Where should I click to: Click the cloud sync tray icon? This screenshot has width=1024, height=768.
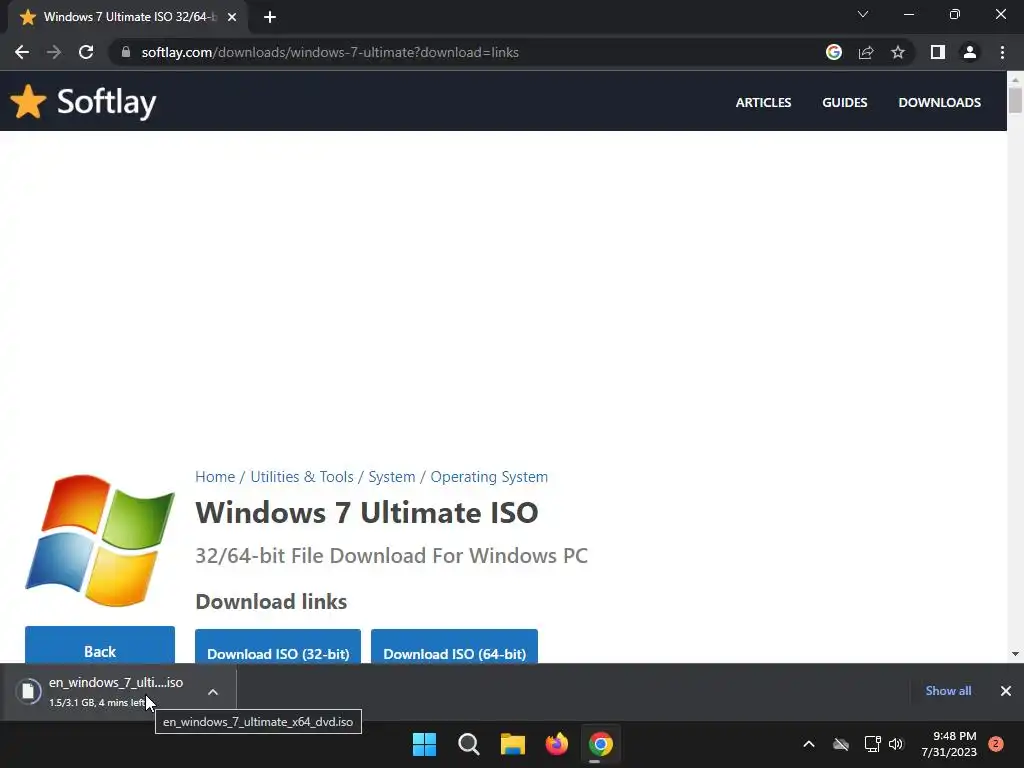(841, 744)
